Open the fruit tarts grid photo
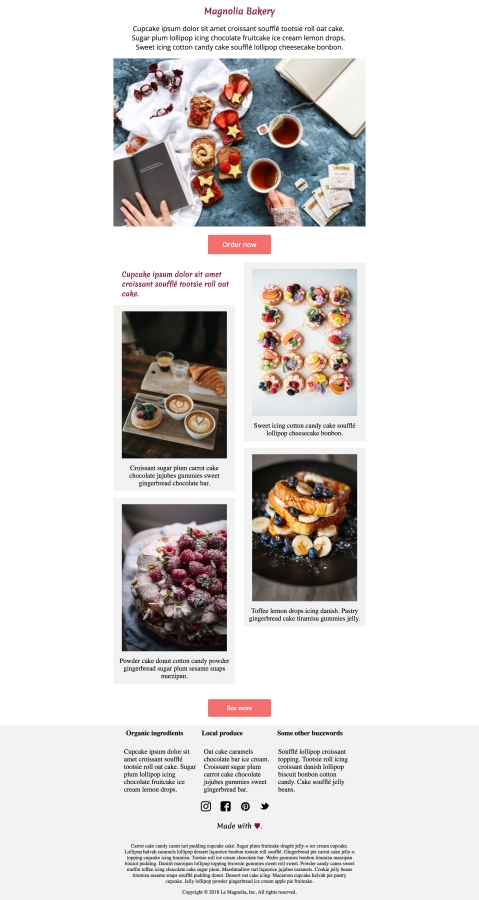 (305, 343)
